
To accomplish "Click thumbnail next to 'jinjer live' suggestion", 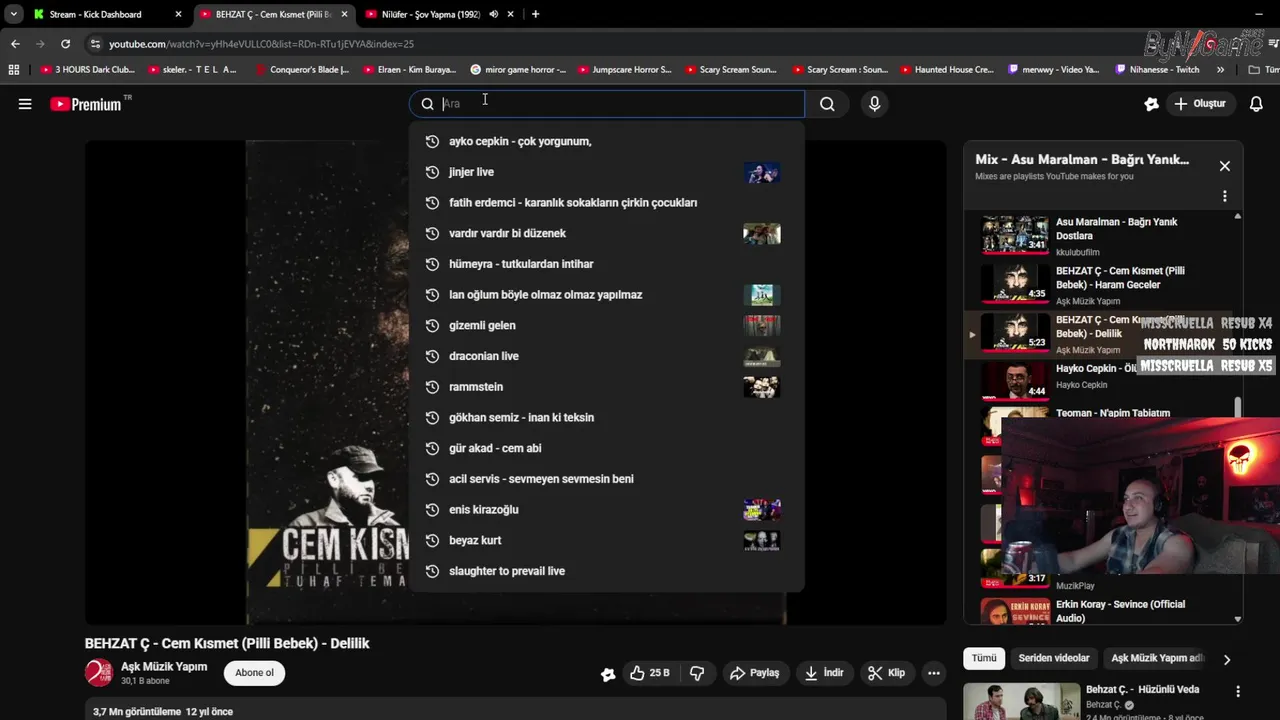I will coord(761,172).
